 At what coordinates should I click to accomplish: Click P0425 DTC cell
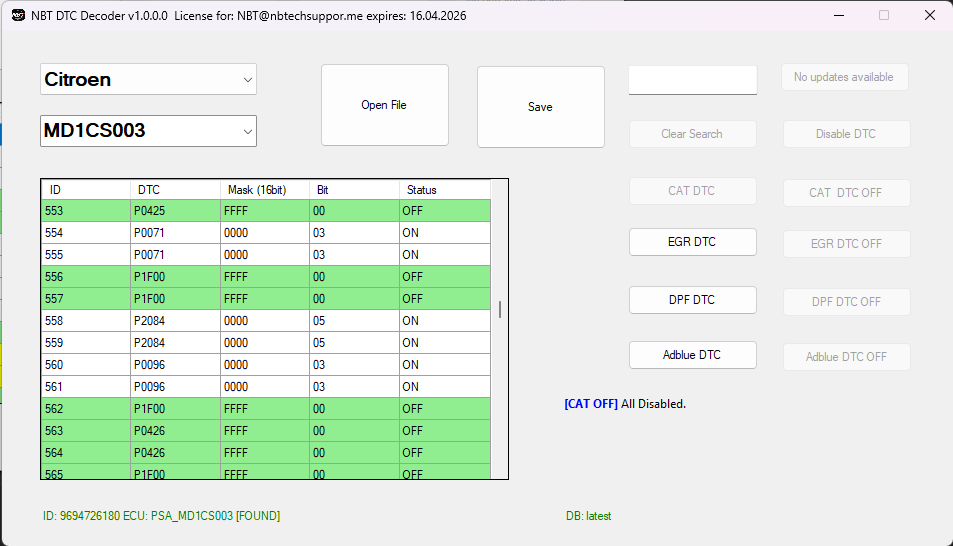(x=175, y=211)
